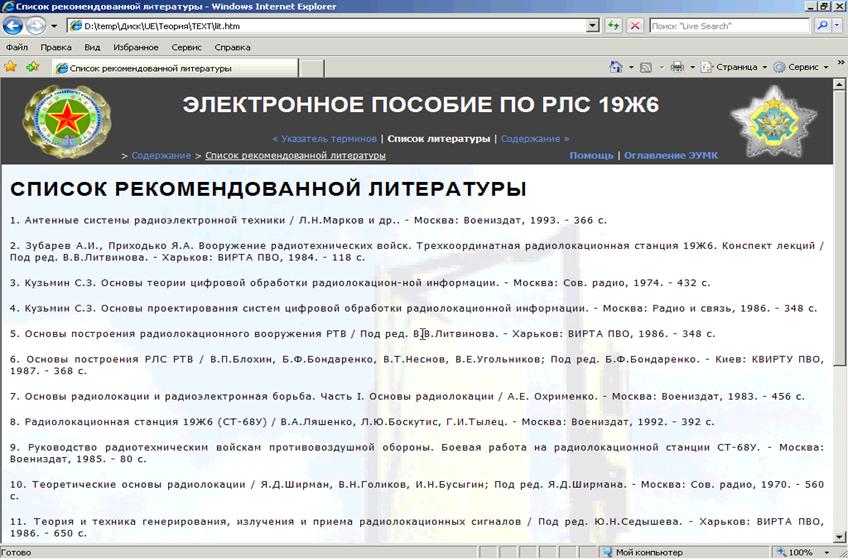Click the Stop loading X icon

[634, 26]
